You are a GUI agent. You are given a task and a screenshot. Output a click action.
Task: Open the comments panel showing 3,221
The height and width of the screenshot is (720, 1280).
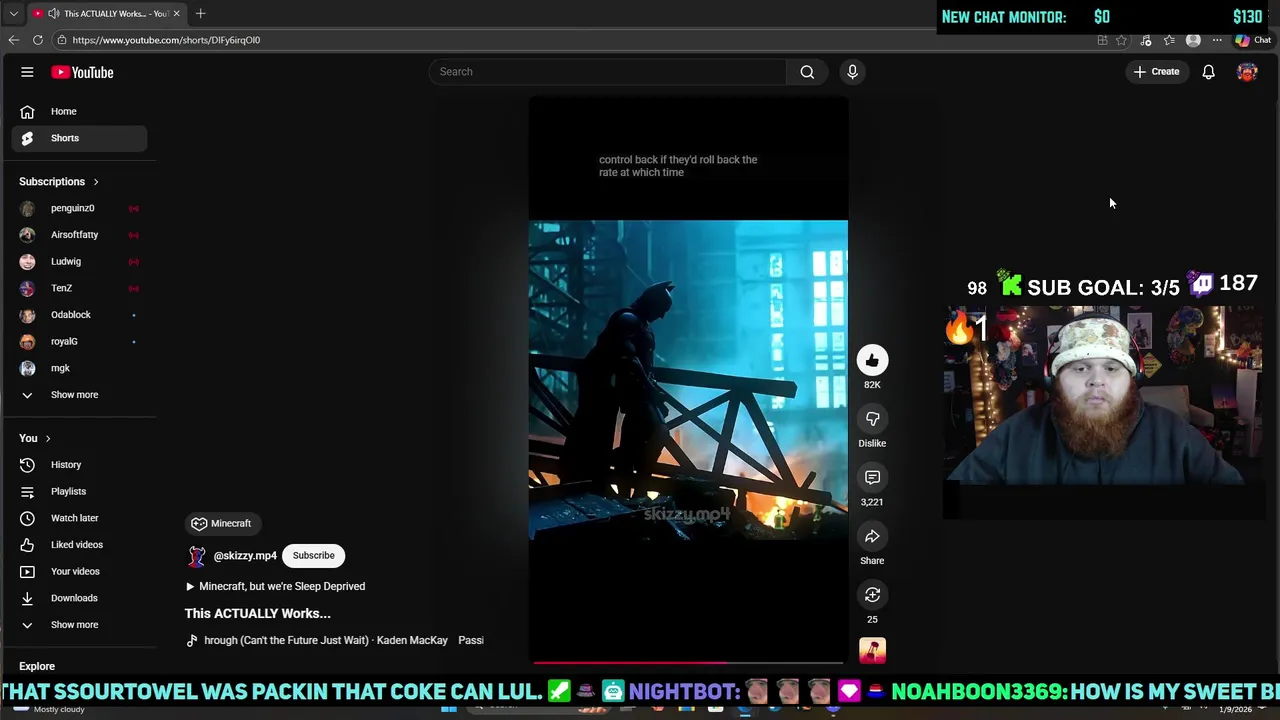(872, 478)
